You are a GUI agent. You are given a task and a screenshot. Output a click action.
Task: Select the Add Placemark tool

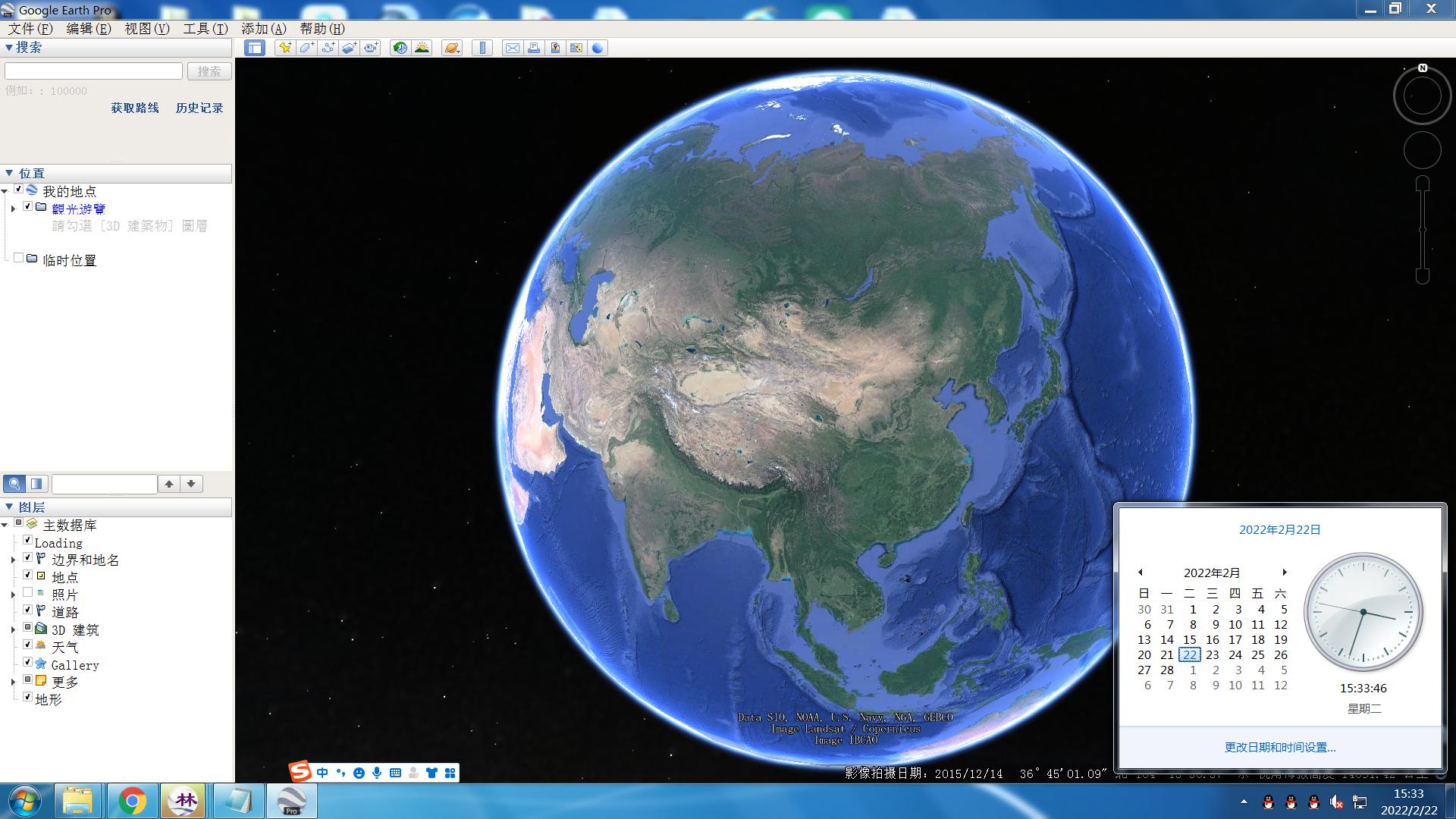pyautogui.click(x=285, y=47)
